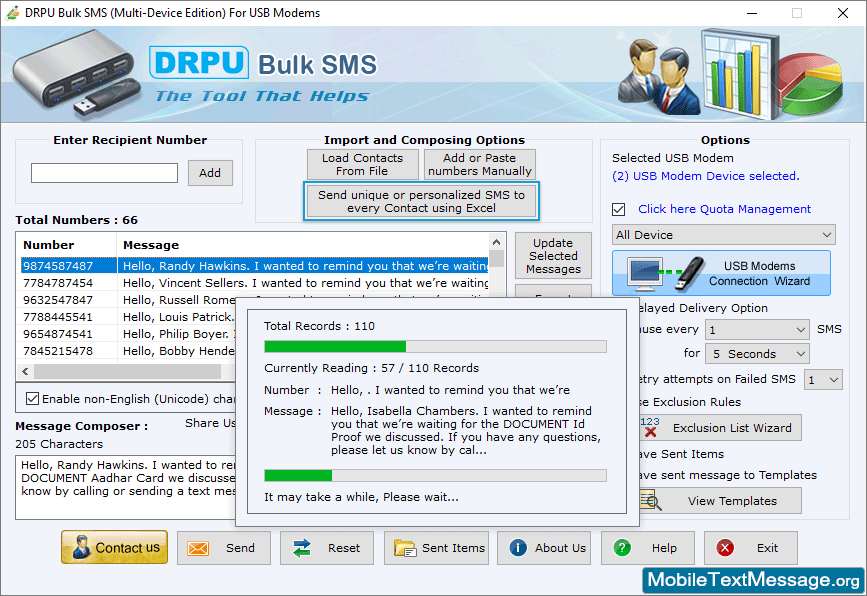Minimize the DRPU Bulk SMS window

tap(752, 13)
